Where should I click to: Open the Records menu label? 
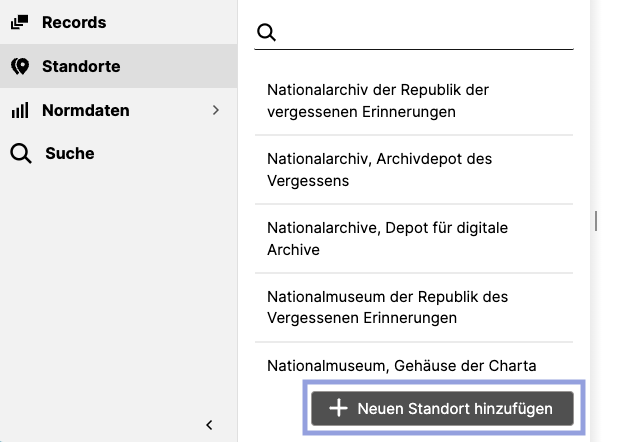pyautogui.click(x=74, y=22)
